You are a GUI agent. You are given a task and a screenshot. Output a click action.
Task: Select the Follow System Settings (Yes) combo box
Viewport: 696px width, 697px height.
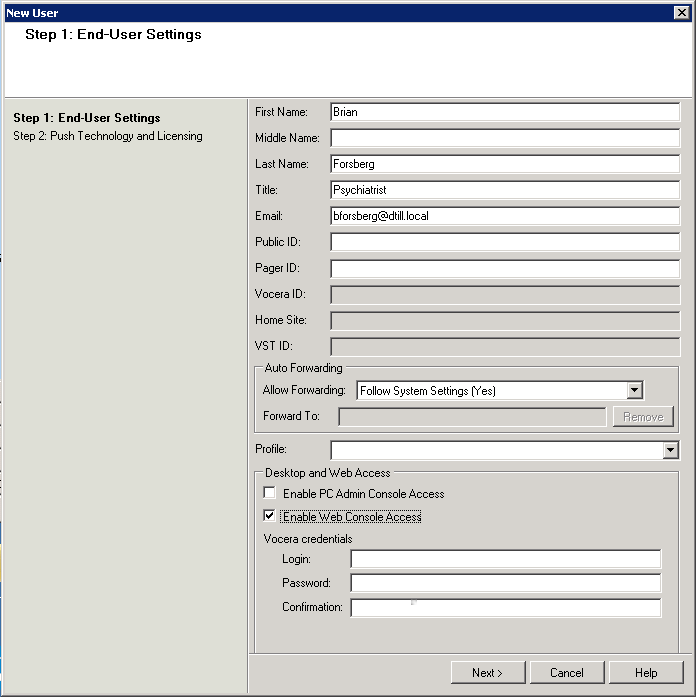[500, 390]
